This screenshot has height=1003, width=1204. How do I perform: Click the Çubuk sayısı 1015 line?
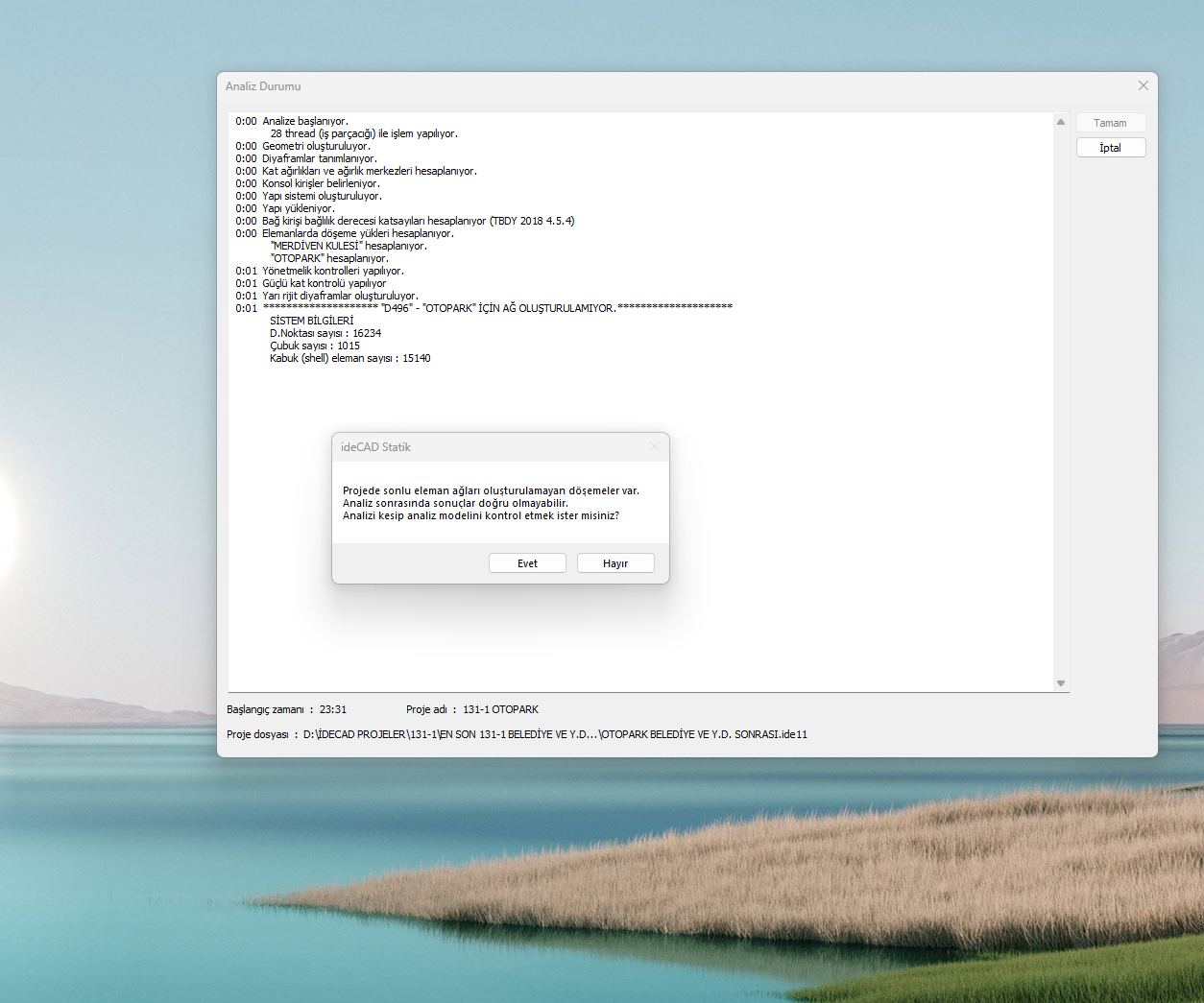click(314, 346)
